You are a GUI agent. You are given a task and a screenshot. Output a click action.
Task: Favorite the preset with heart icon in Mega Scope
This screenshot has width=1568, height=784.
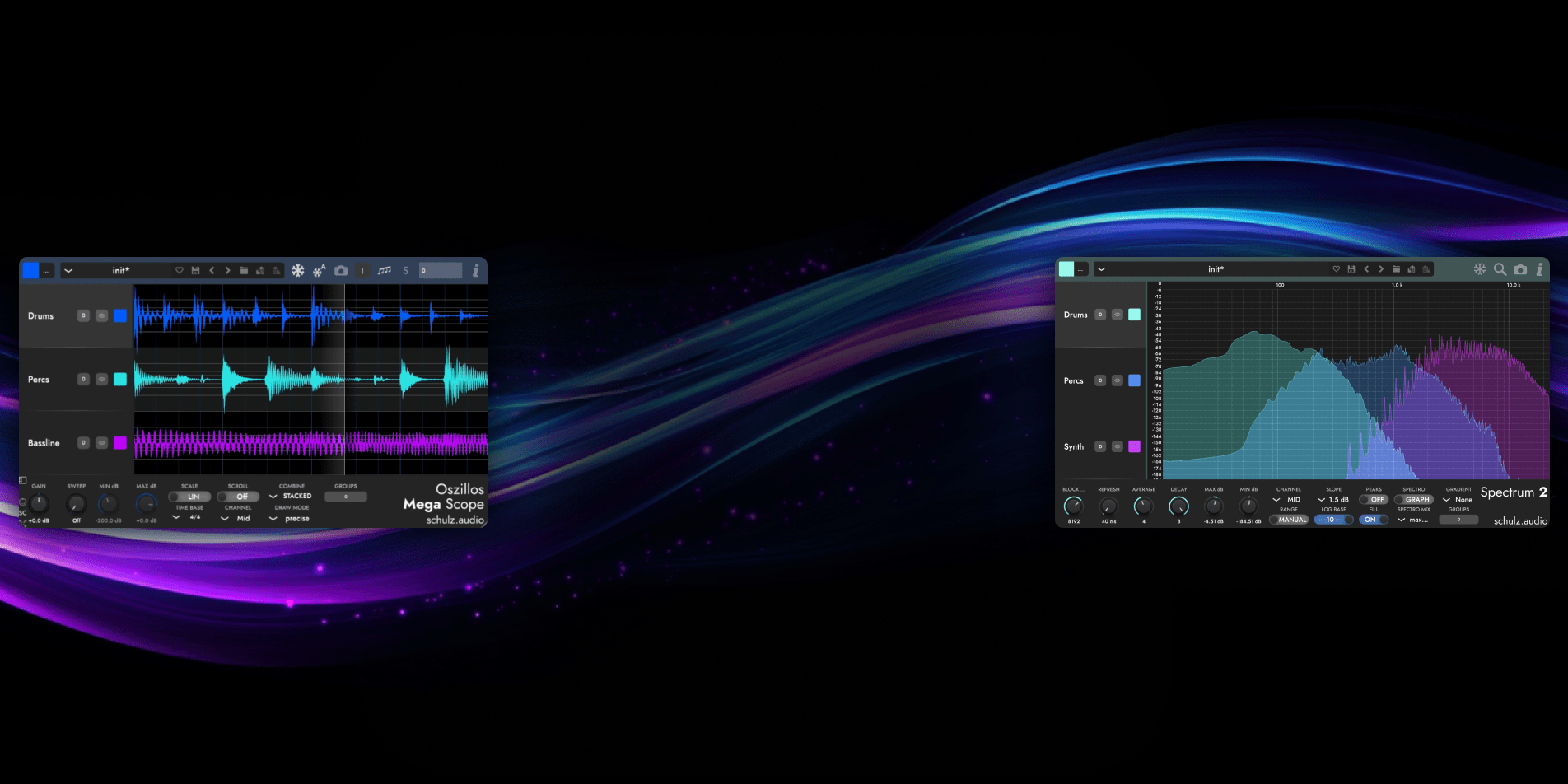(180, 270)
